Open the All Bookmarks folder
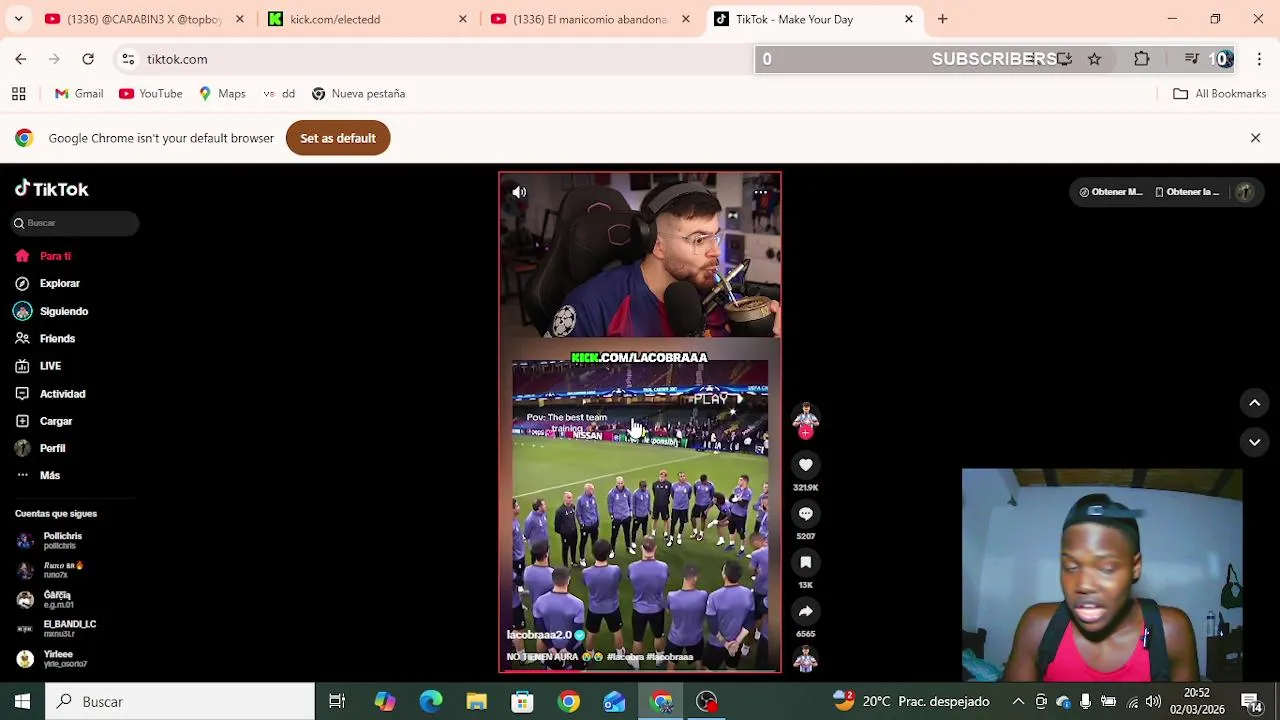The height and width of the screenshot is (720, 1280). (x=1219, y=94)
